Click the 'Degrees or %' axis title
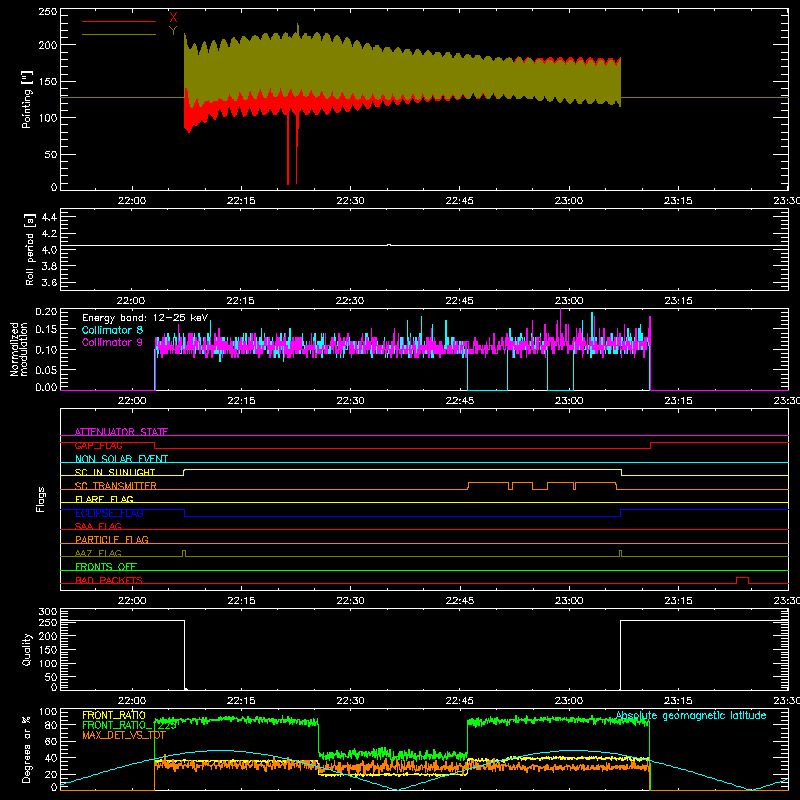The image size is (800, 800). point(26,749)
